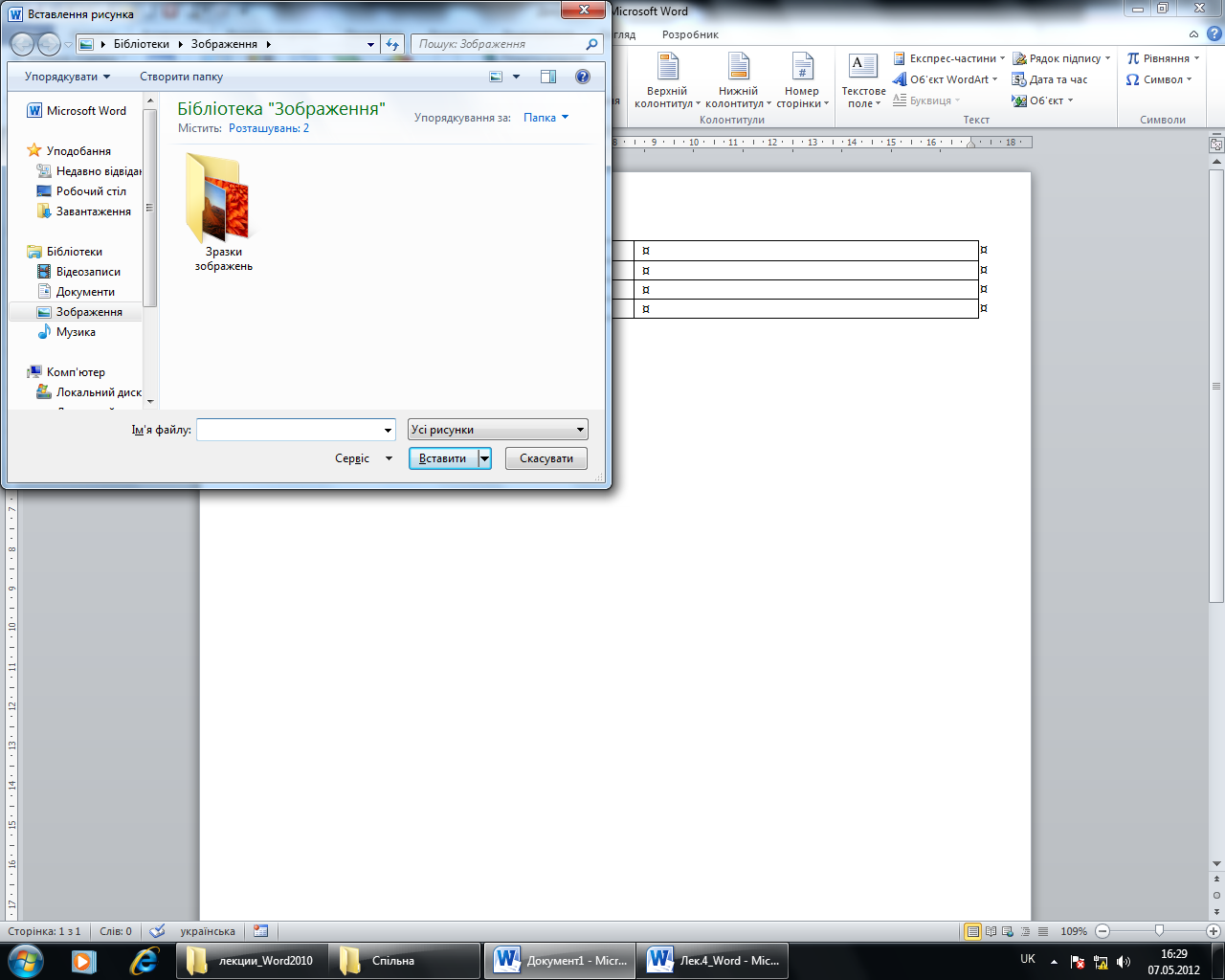This screenshot has width=1225, height=980.
Task: Select Локальний диск in tree
Action: 99,392
